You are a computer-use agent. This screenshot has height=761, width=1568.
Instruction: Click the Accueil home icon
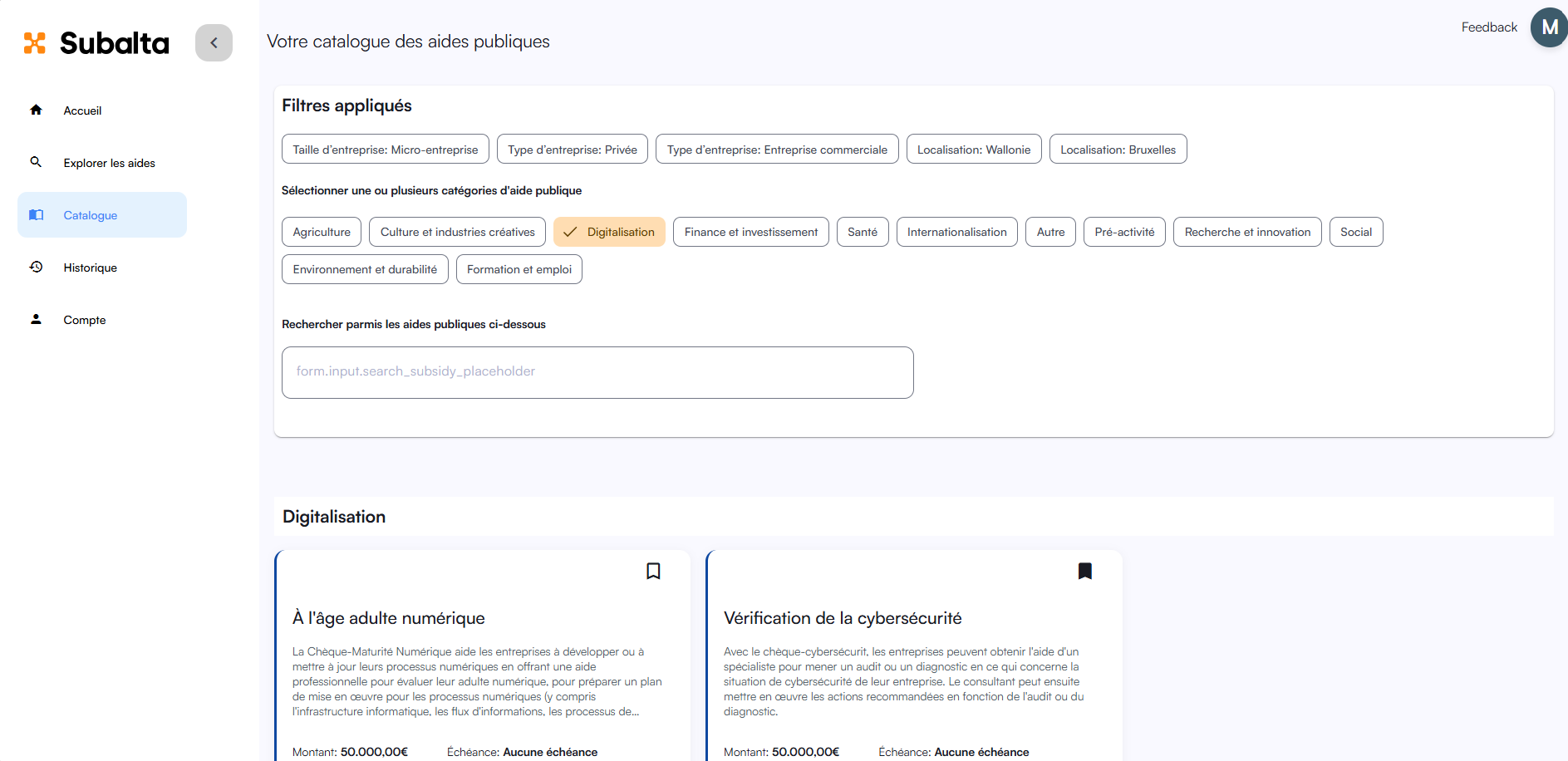(36, 110)
